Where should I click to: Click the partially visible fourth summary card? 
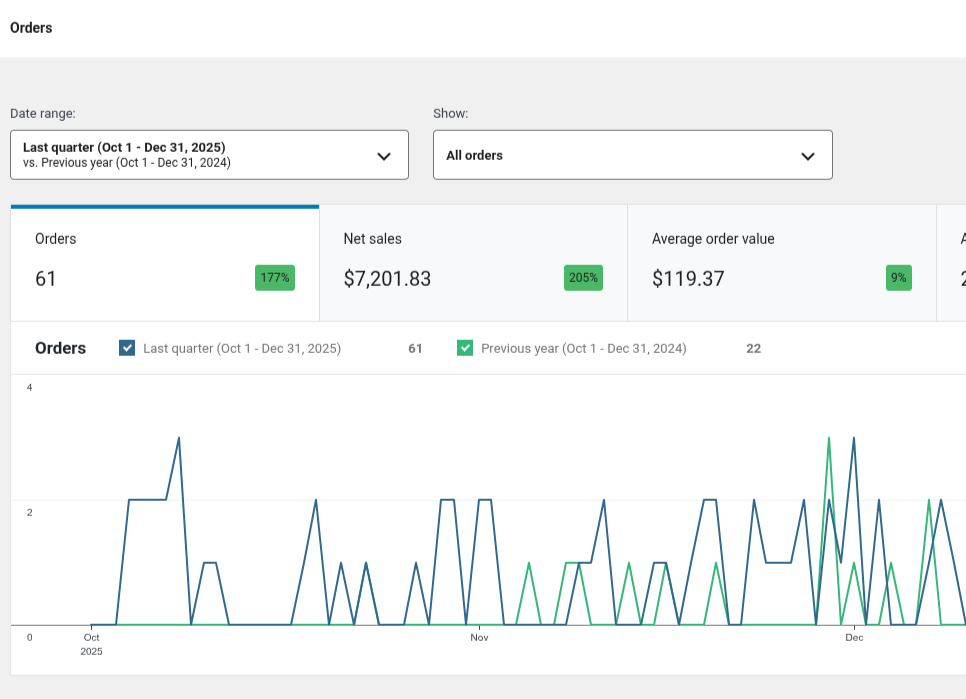point(952,263)
